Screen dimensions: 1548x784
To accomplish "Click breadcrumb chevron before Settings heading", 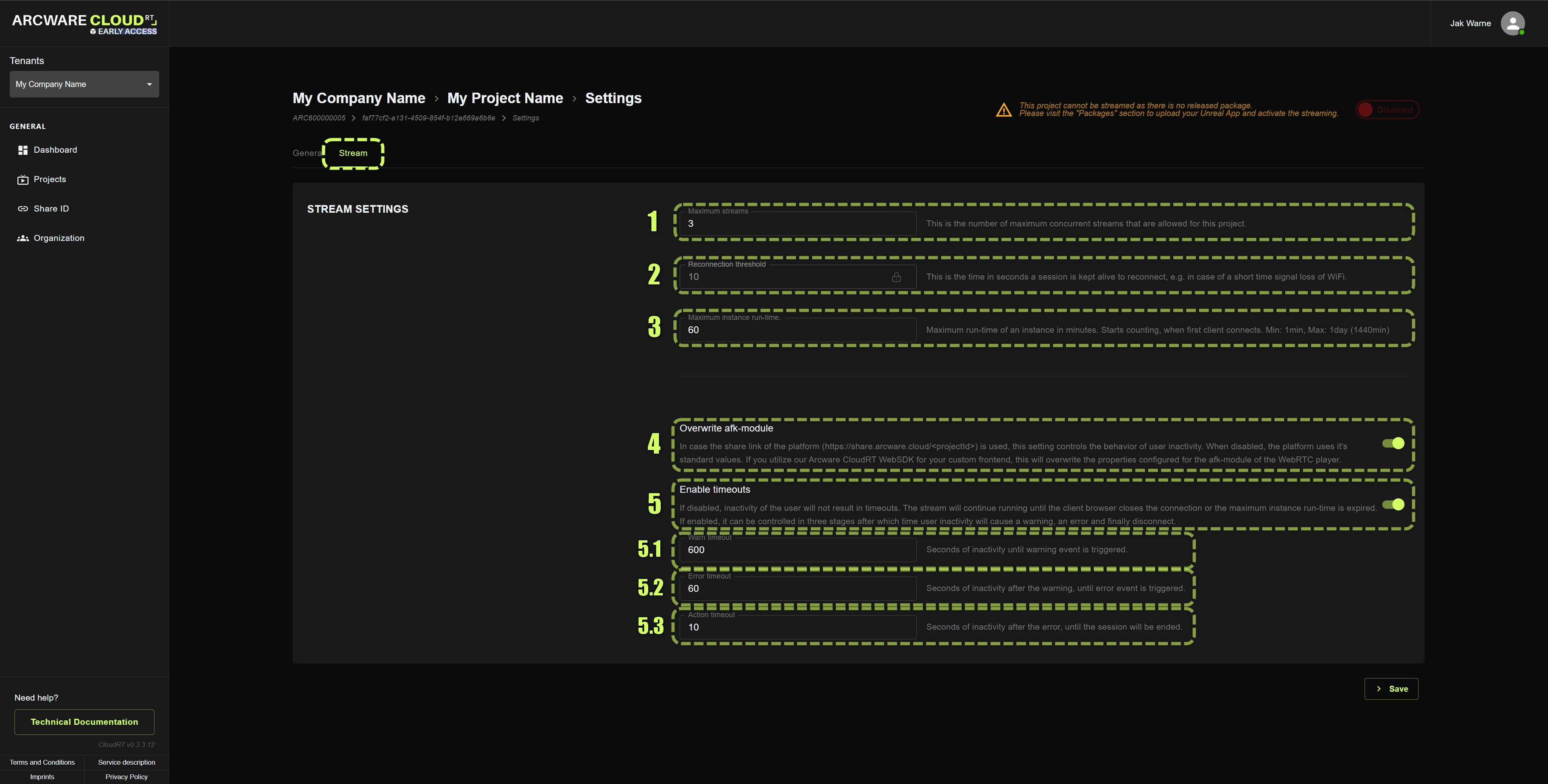I will [574, 99].
